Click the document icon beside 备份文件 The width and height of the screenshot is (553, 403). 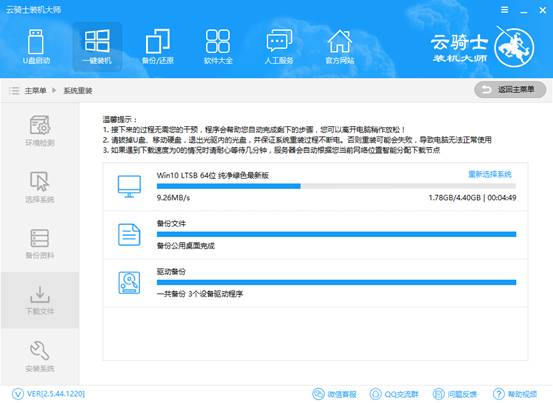[x=129, y=234]
